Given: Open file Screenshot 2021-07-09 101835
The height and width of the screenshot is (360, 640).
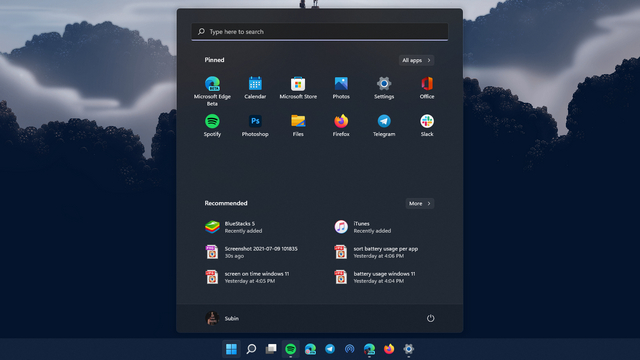Looking at the screenshot, I should (x=251, y=252).
